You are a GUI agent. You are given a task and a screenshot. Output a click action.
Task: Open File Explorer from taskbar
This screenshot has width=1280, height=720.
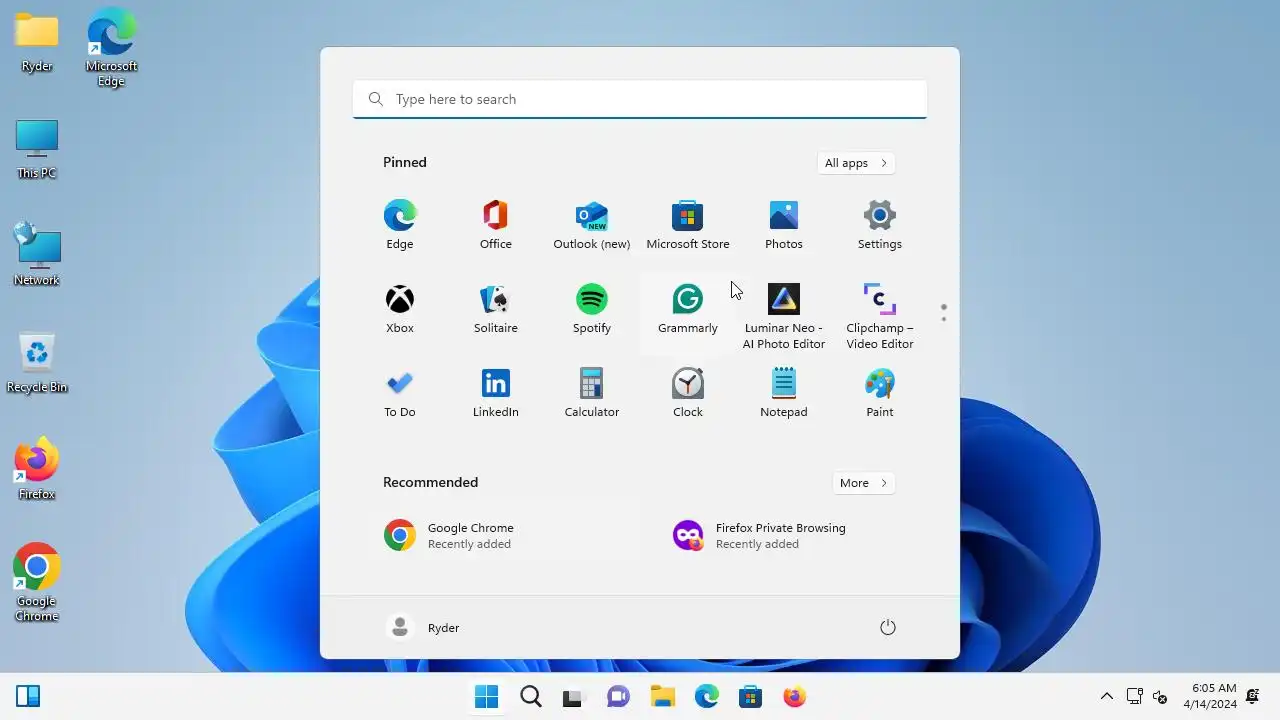(x=662, y=697)
